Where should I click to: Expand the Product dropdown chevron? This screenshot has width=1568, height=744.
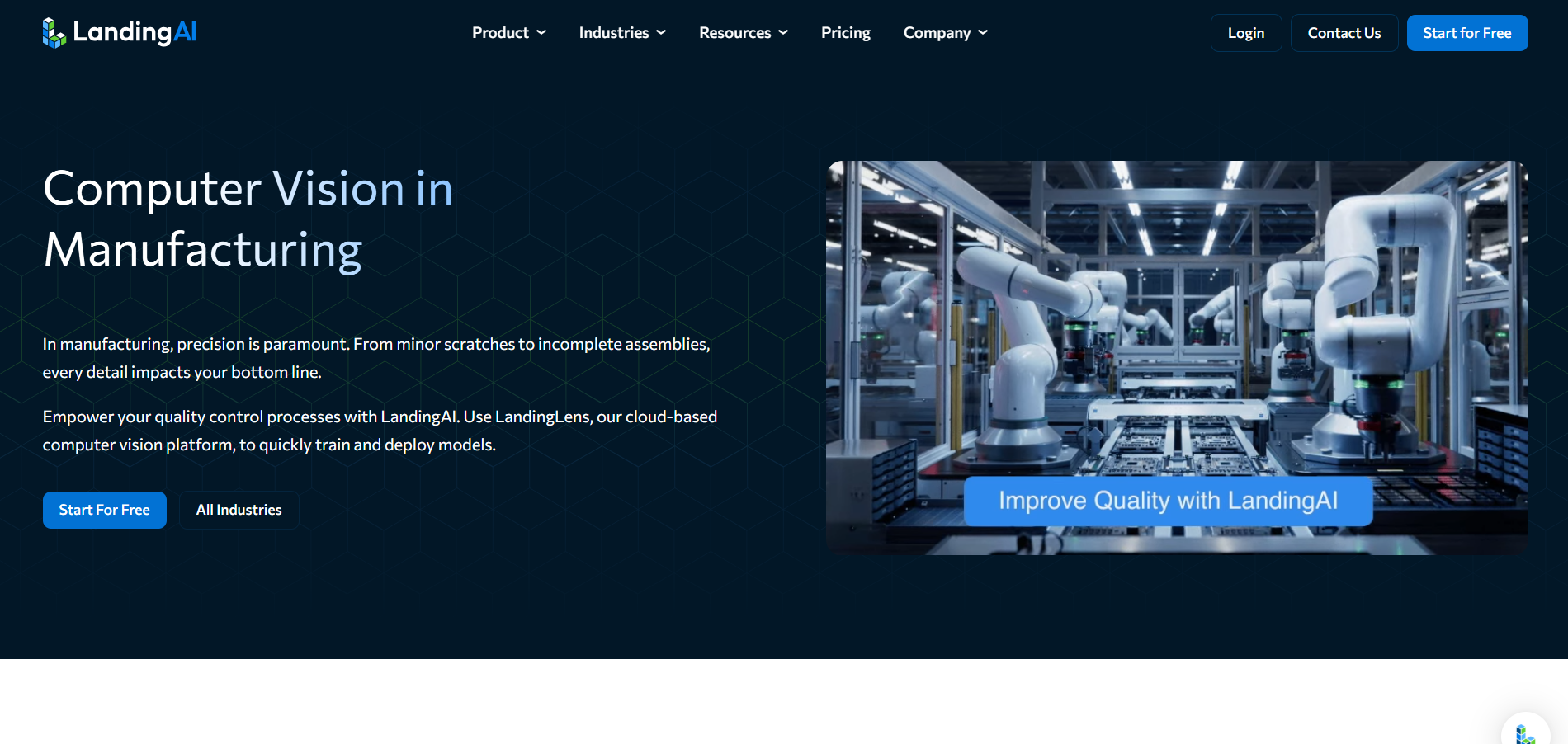click(x=541, y=33)
